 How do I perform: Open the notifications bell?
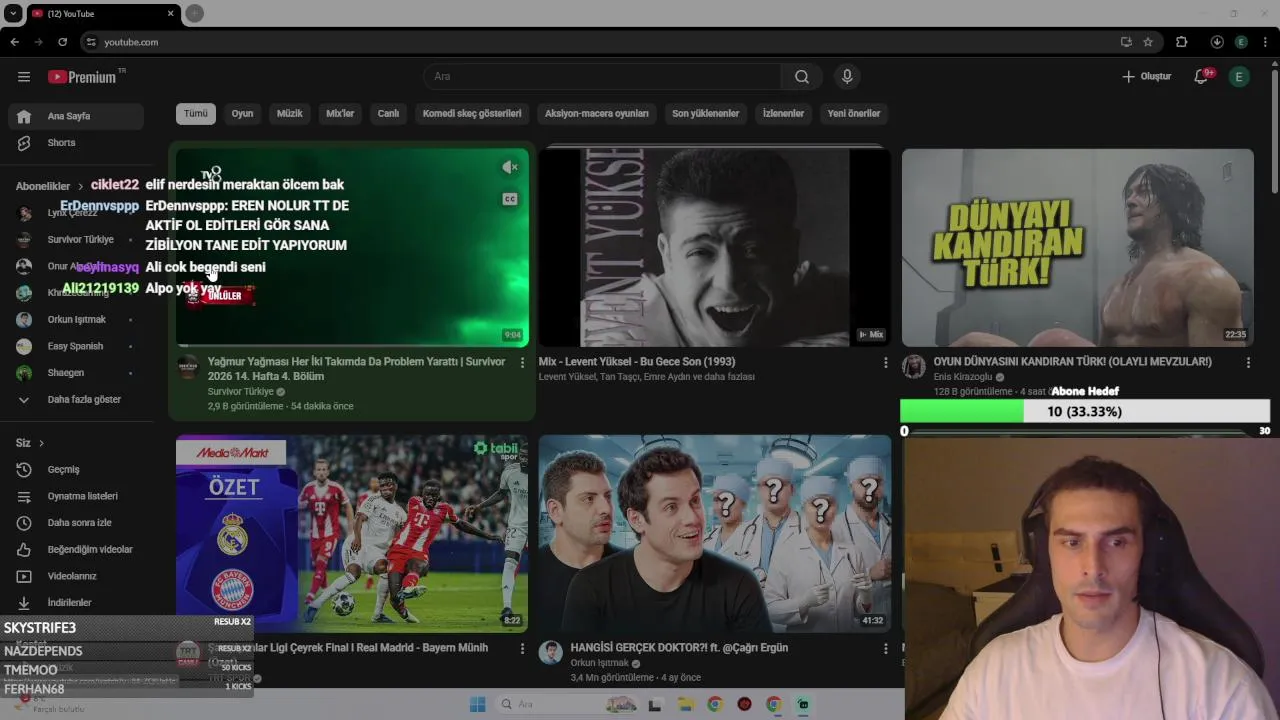click(1203, 77)
